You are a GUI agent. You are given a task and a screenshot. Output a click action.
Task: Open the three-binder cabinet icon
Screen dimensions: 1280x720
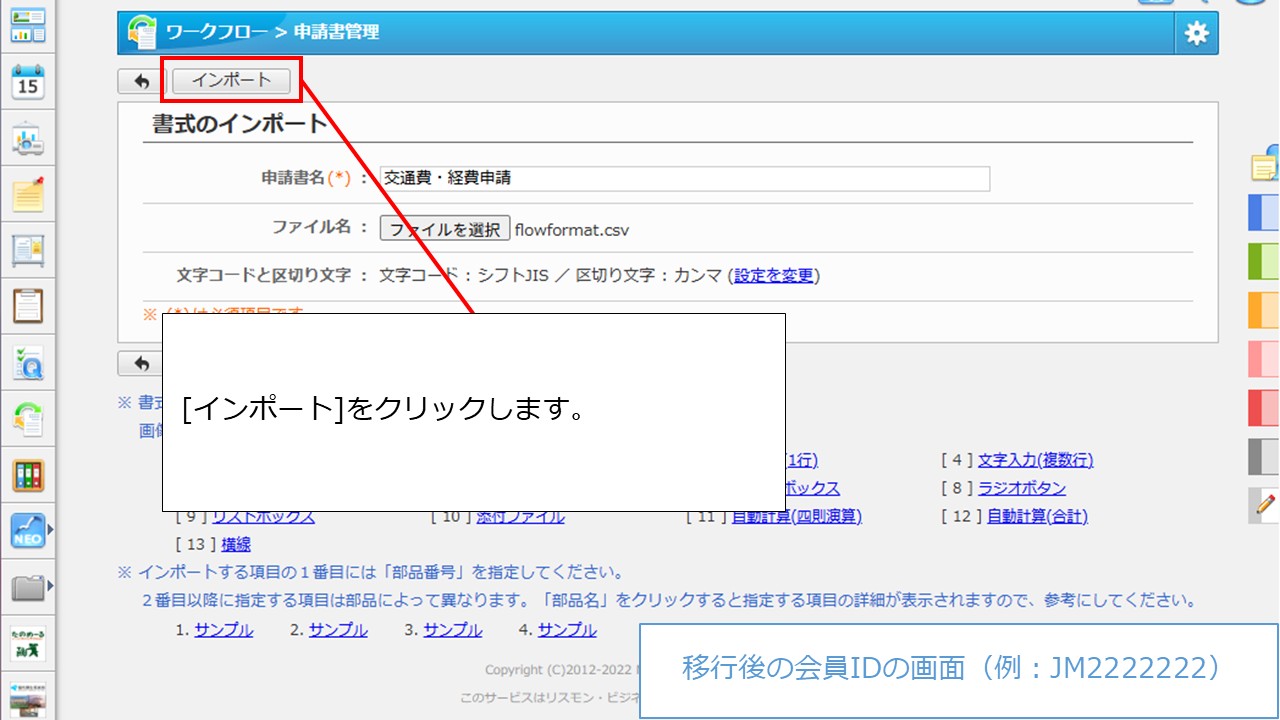[x=28, y=475]
